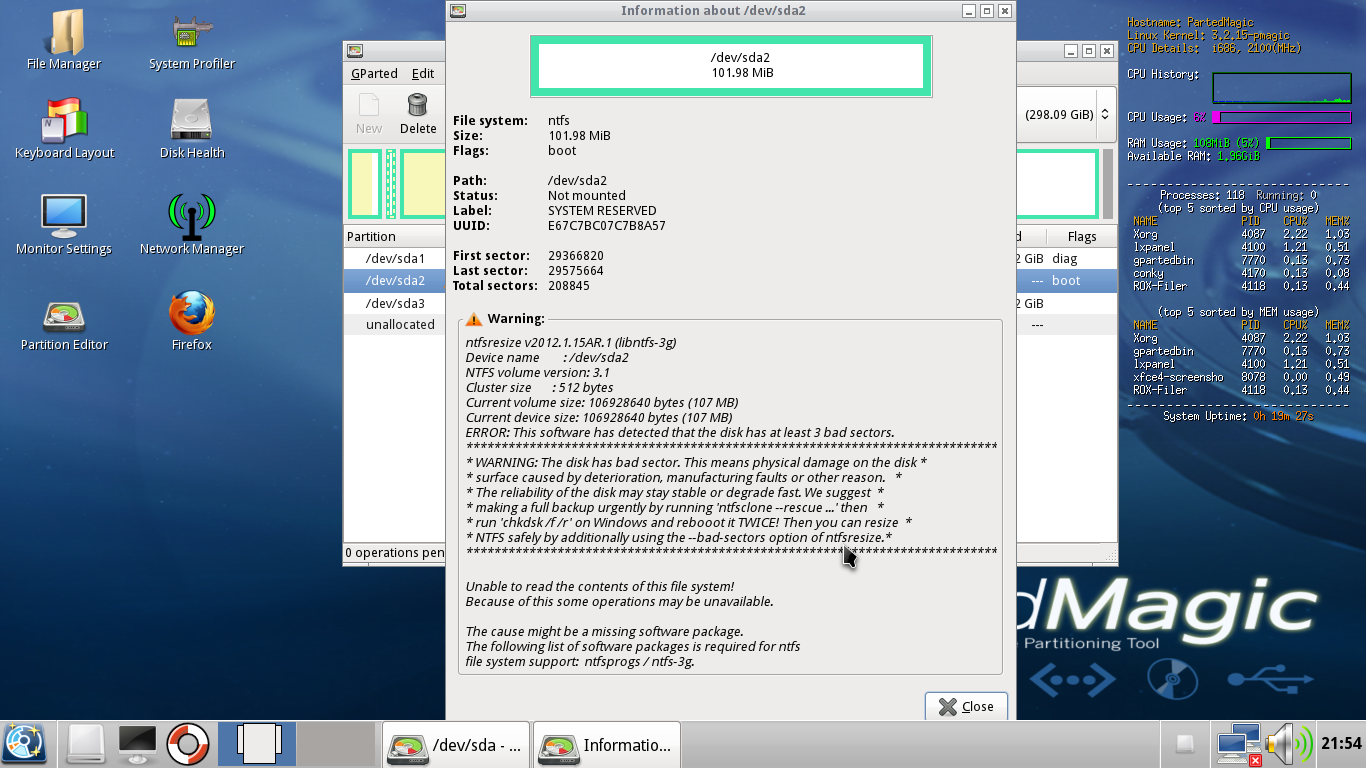1366x768 pixels.
Task: Click the 'Cluster size : 512 bytes' line
Action: 540,388
